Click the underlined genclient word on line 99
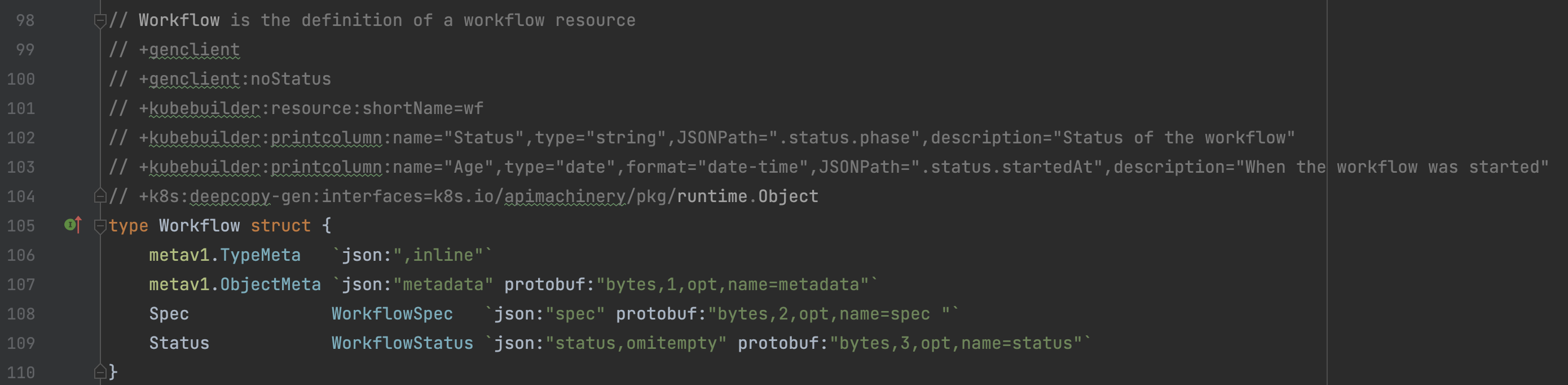 (x=194, y=50)
